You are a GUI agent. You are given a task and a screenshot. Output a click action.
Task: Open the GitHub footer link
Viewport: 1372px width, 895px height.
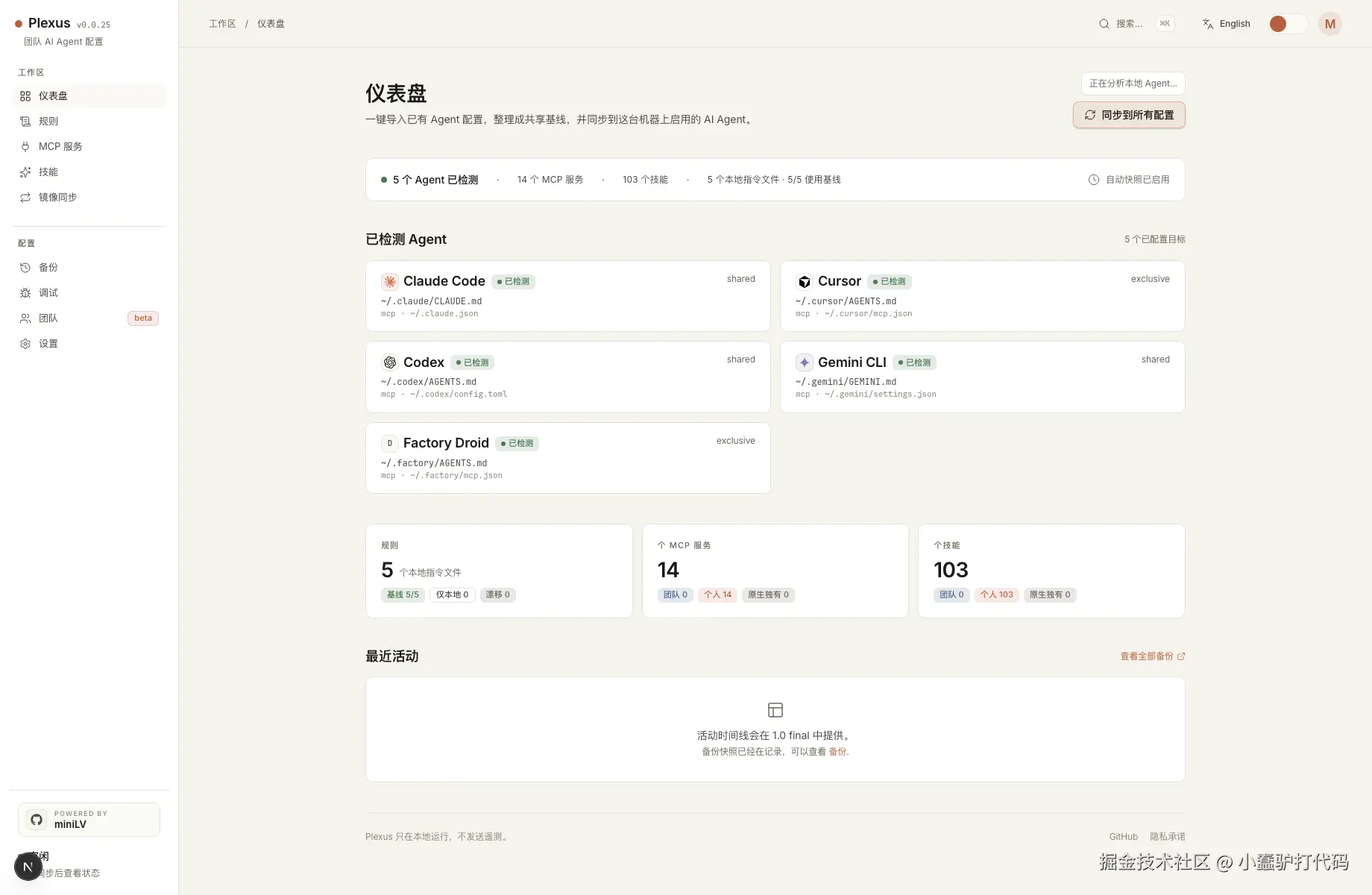[x=1124, y=837]
